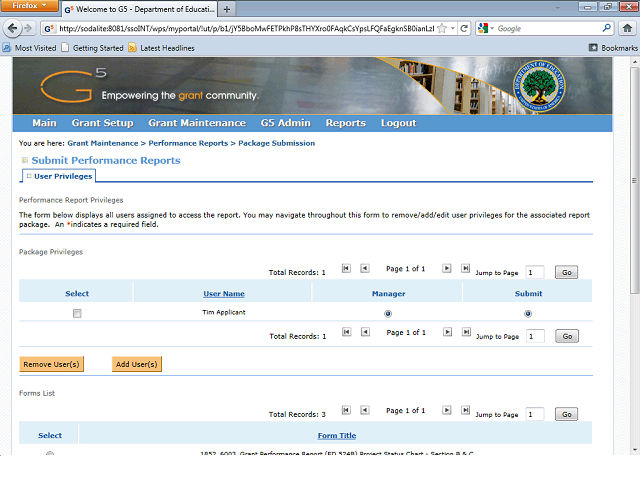Click last-page icon in lower Package Privileges pager

point(466,332)
